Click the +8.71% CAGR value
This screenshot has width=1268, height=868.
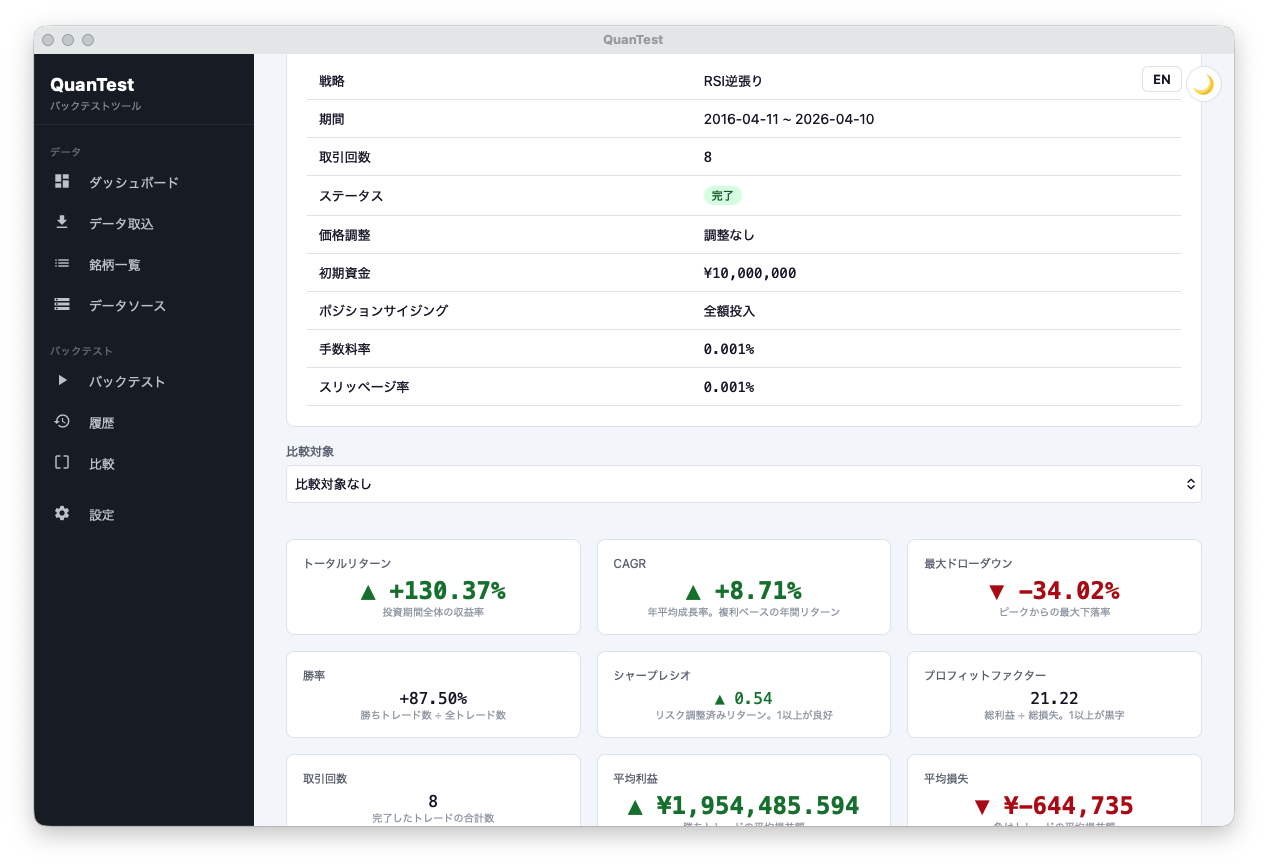coord(757,591)
